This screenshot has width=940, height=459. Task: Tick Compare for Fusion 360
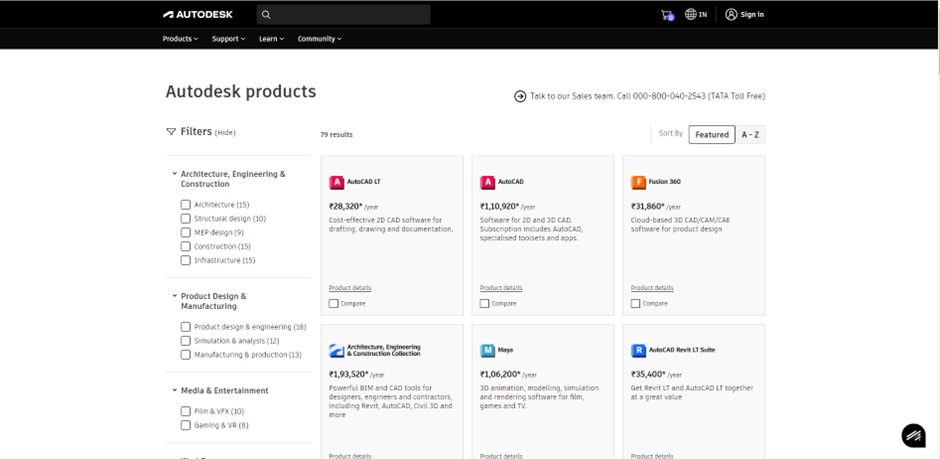[x=635, y=304]
